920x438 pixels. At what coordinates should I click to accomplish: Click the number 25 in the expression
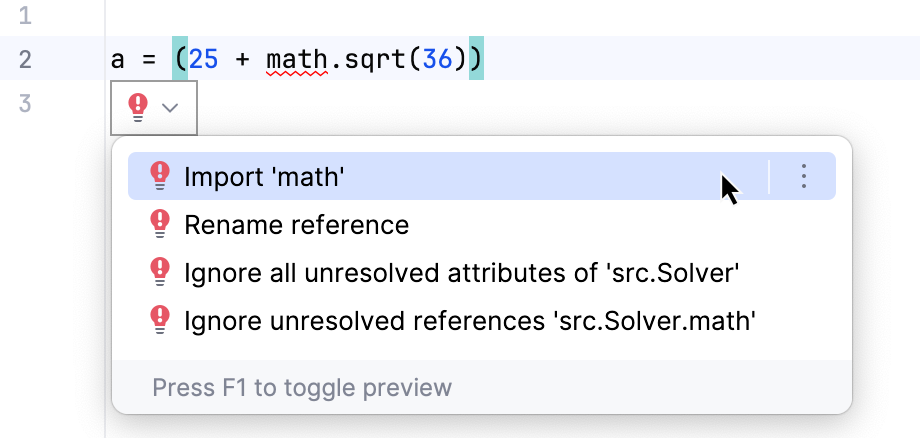(x=203, y=60)
